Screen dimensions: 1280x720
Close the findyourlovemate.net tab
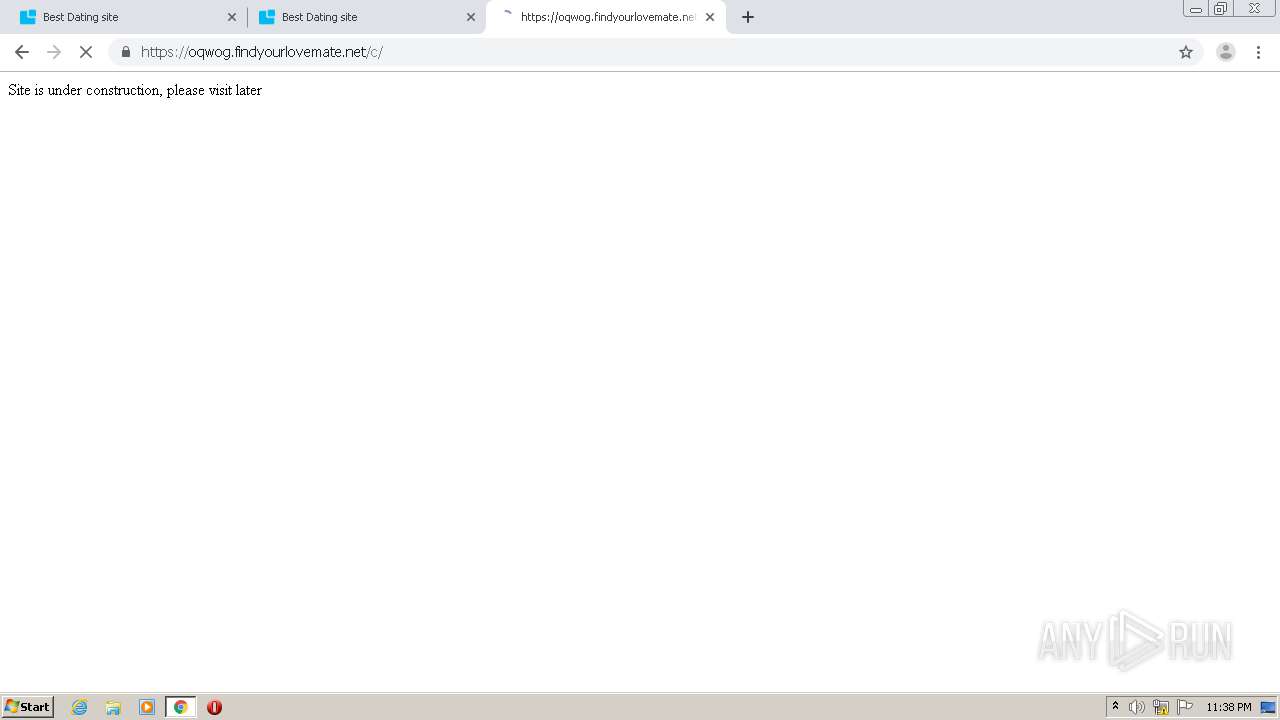click(x=710, y=17)
